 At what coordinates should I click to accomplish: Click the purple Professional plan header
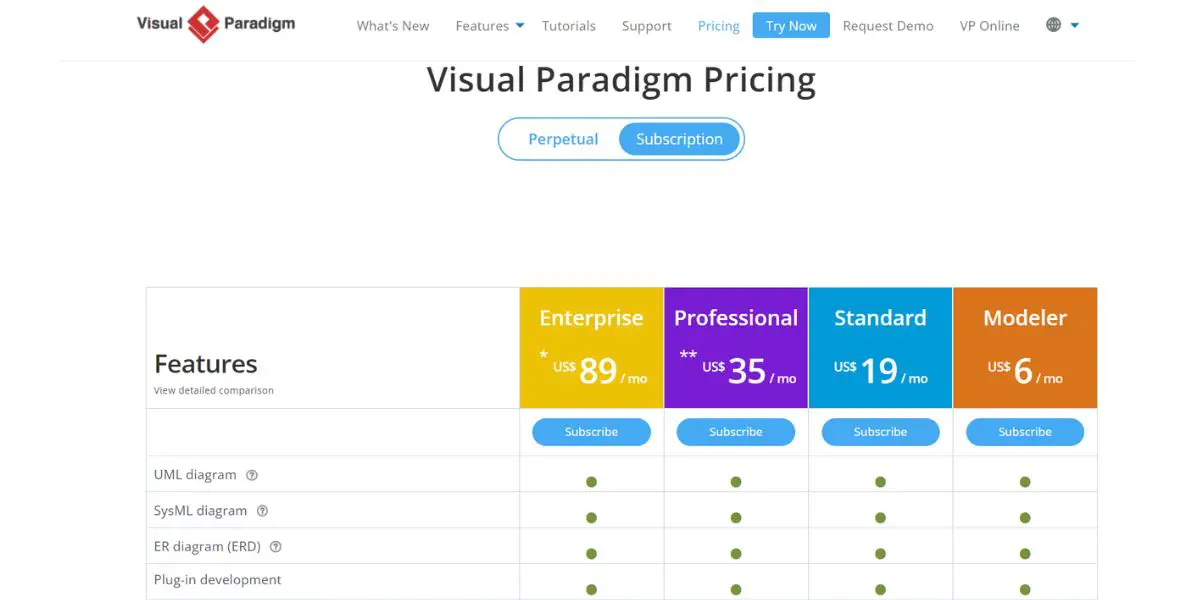736,348
